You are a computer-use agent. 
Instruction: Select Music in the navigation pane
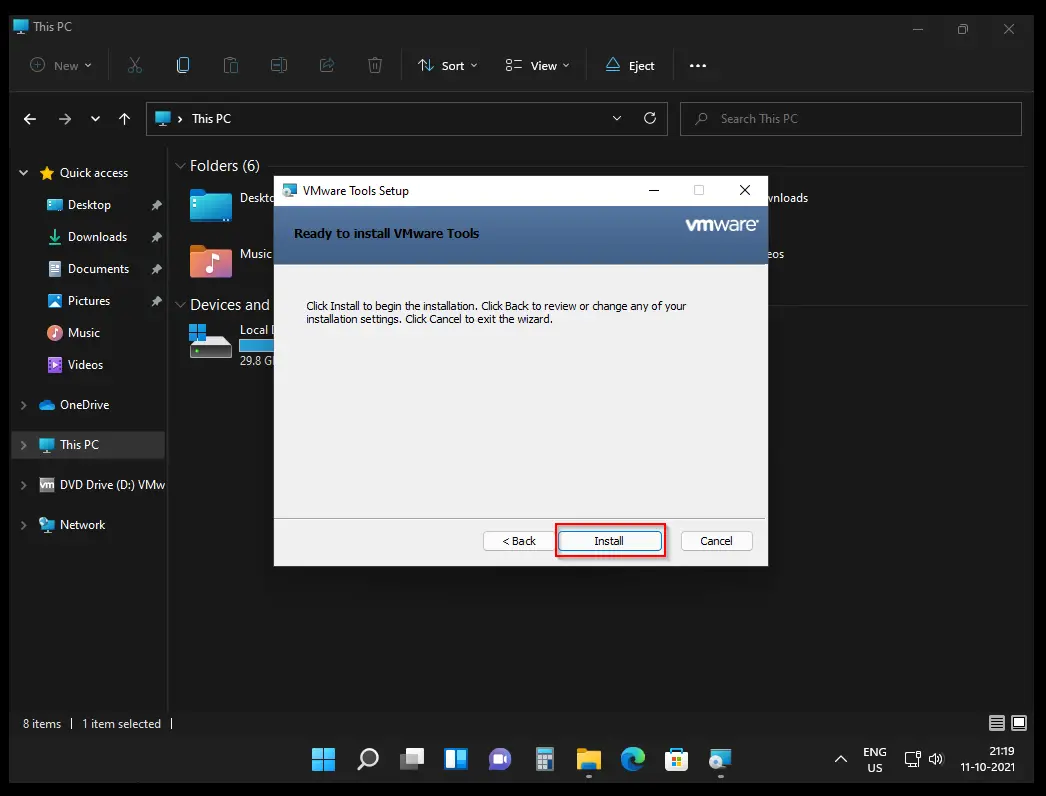tap(83, 333)
